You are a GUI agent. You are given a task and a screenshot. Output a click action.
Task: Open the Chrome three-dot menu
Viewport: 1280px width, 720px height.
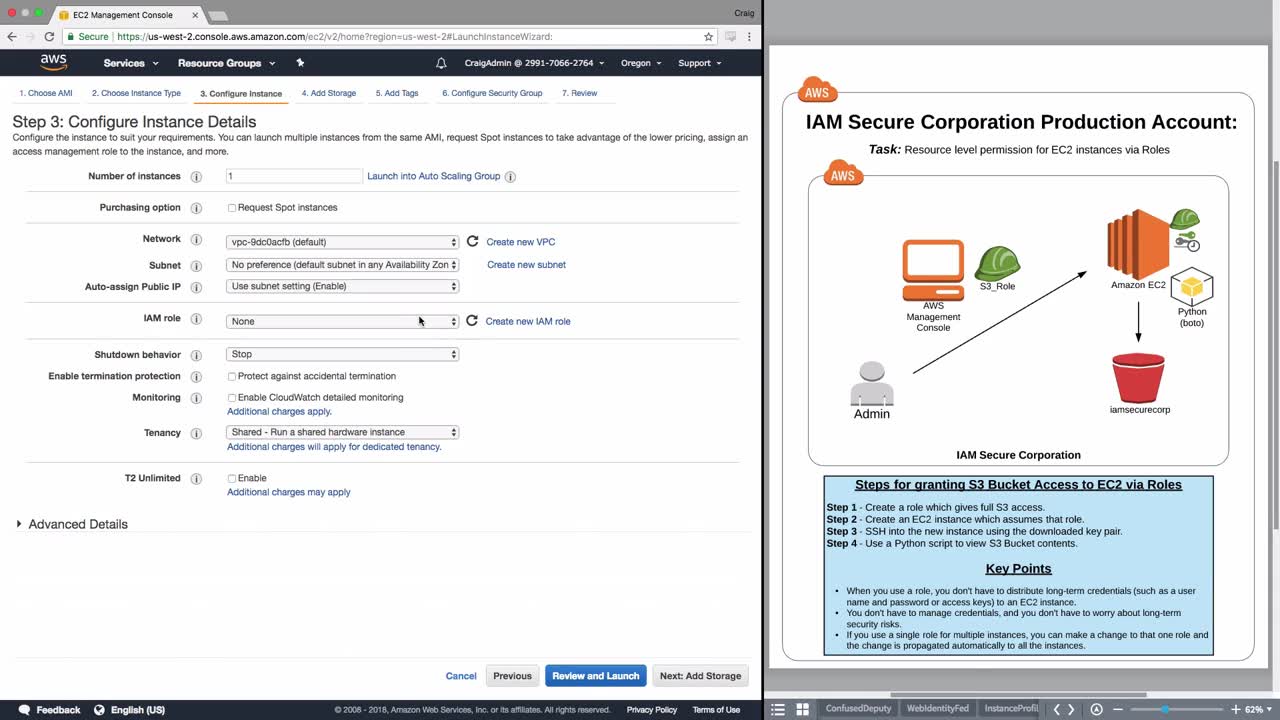tap(749, 36)
